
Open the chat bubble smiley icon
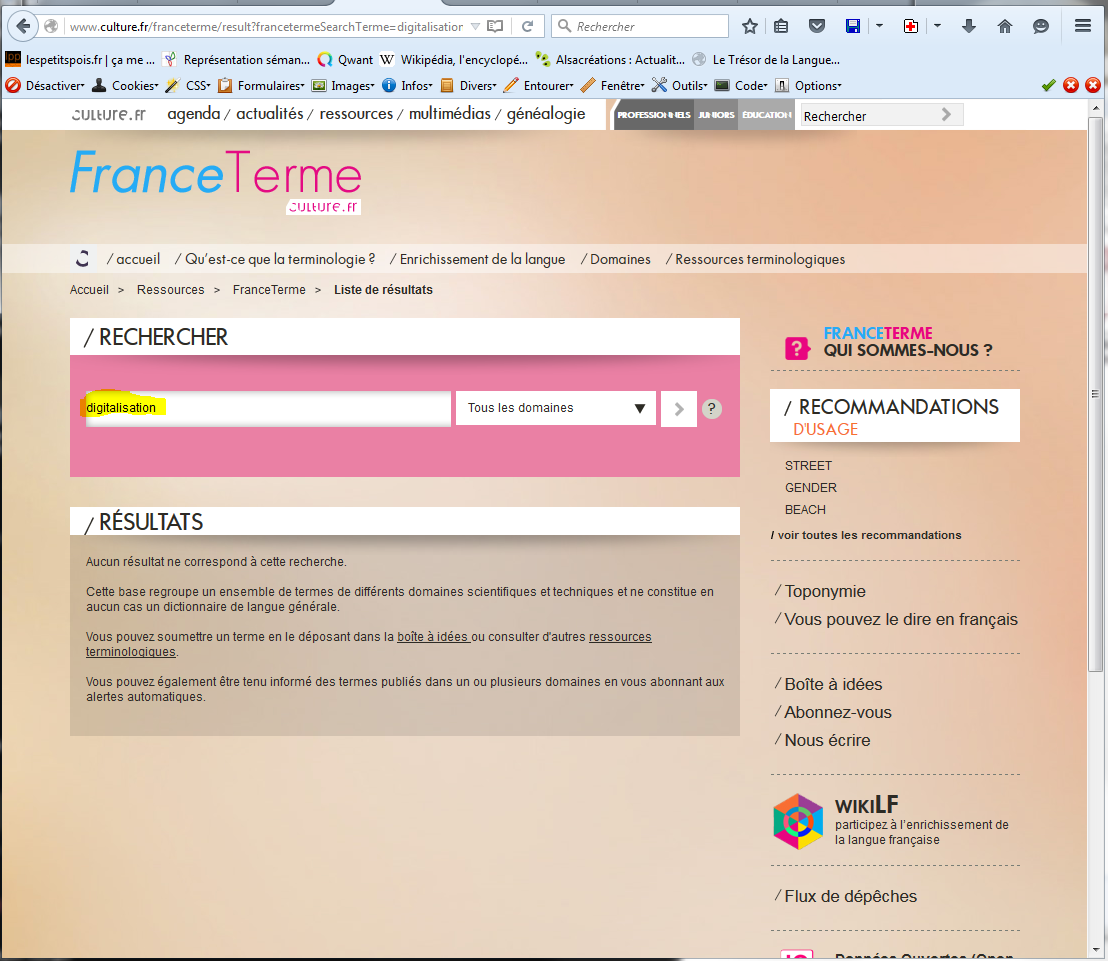(1041, 26)
